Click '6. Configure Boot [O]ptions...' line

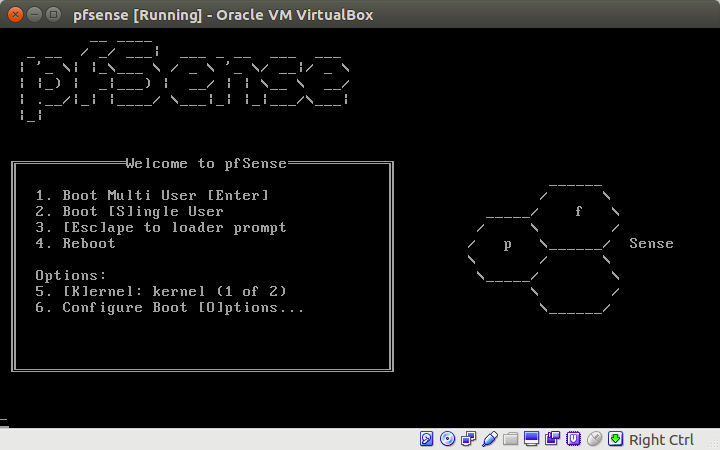coord(169,308)
